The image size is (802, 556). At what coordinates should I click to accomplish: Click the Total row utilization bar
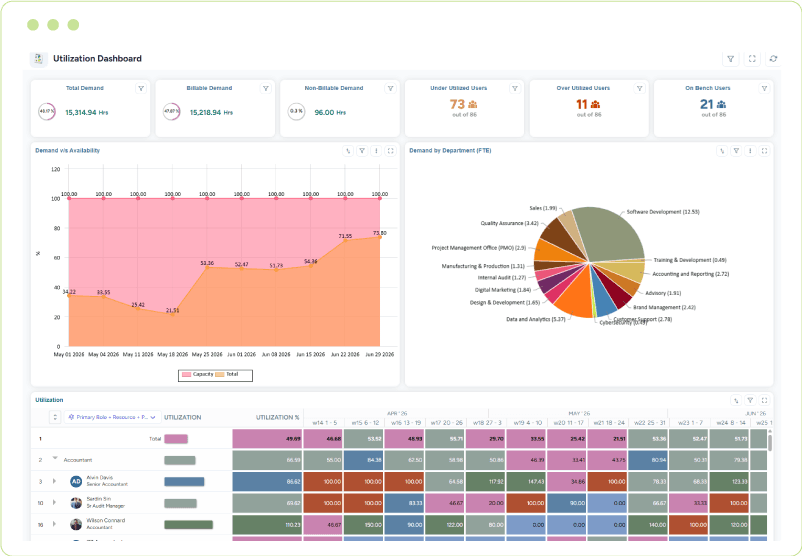point(176,439)
